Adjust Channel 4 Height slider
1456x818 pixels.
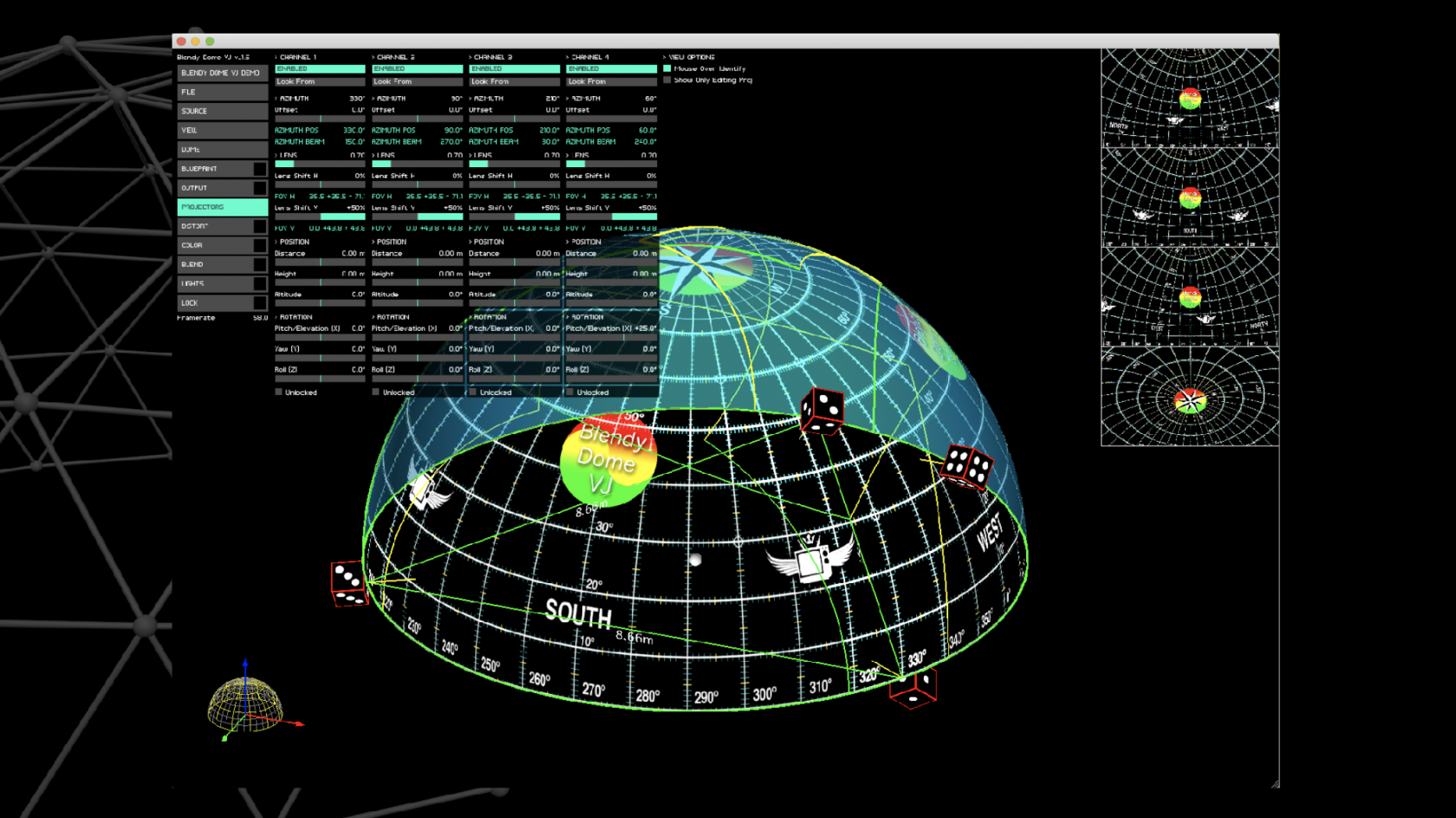pos(611,282)
